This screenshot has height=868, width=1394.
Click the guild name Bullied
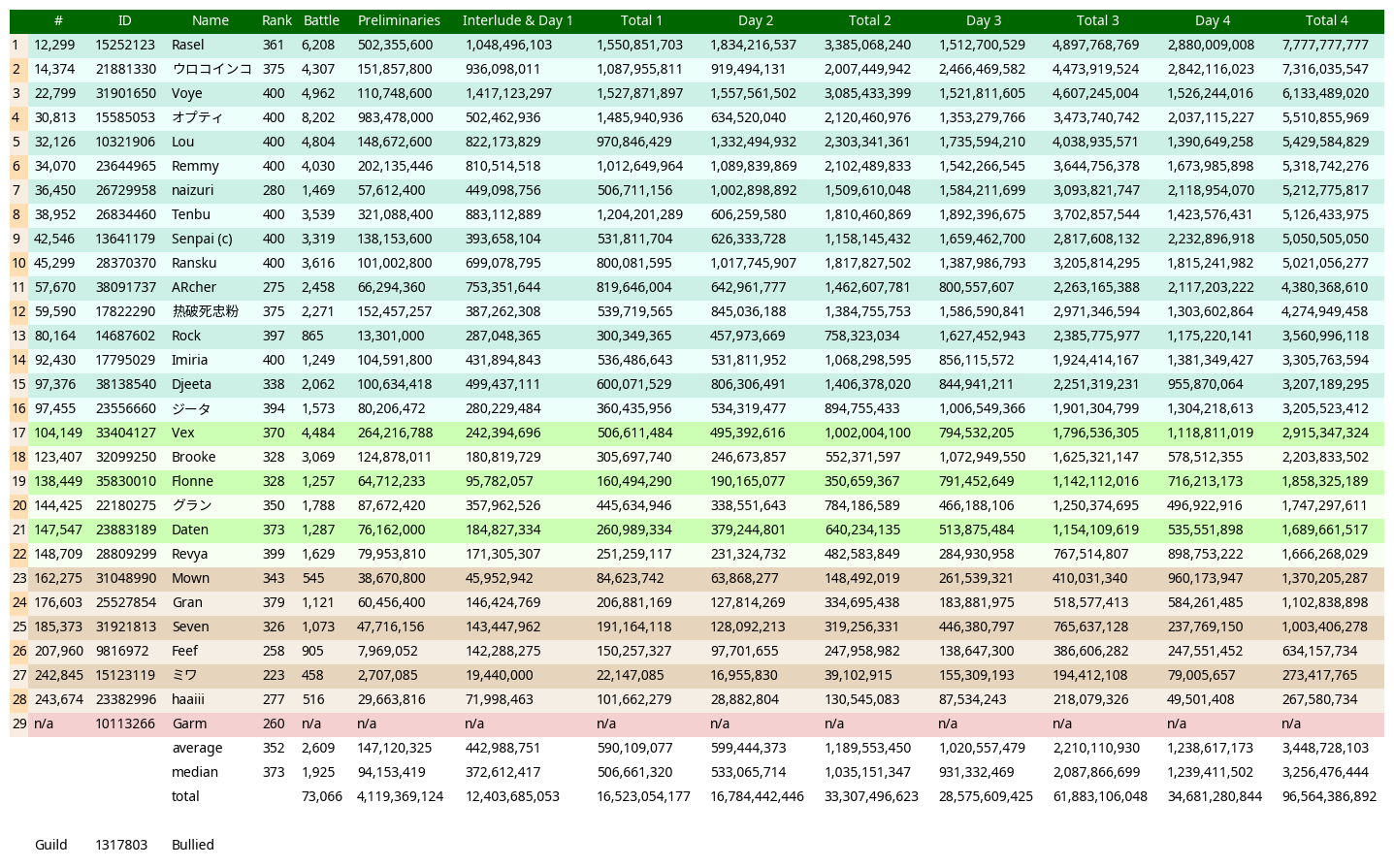click(193, 845)
